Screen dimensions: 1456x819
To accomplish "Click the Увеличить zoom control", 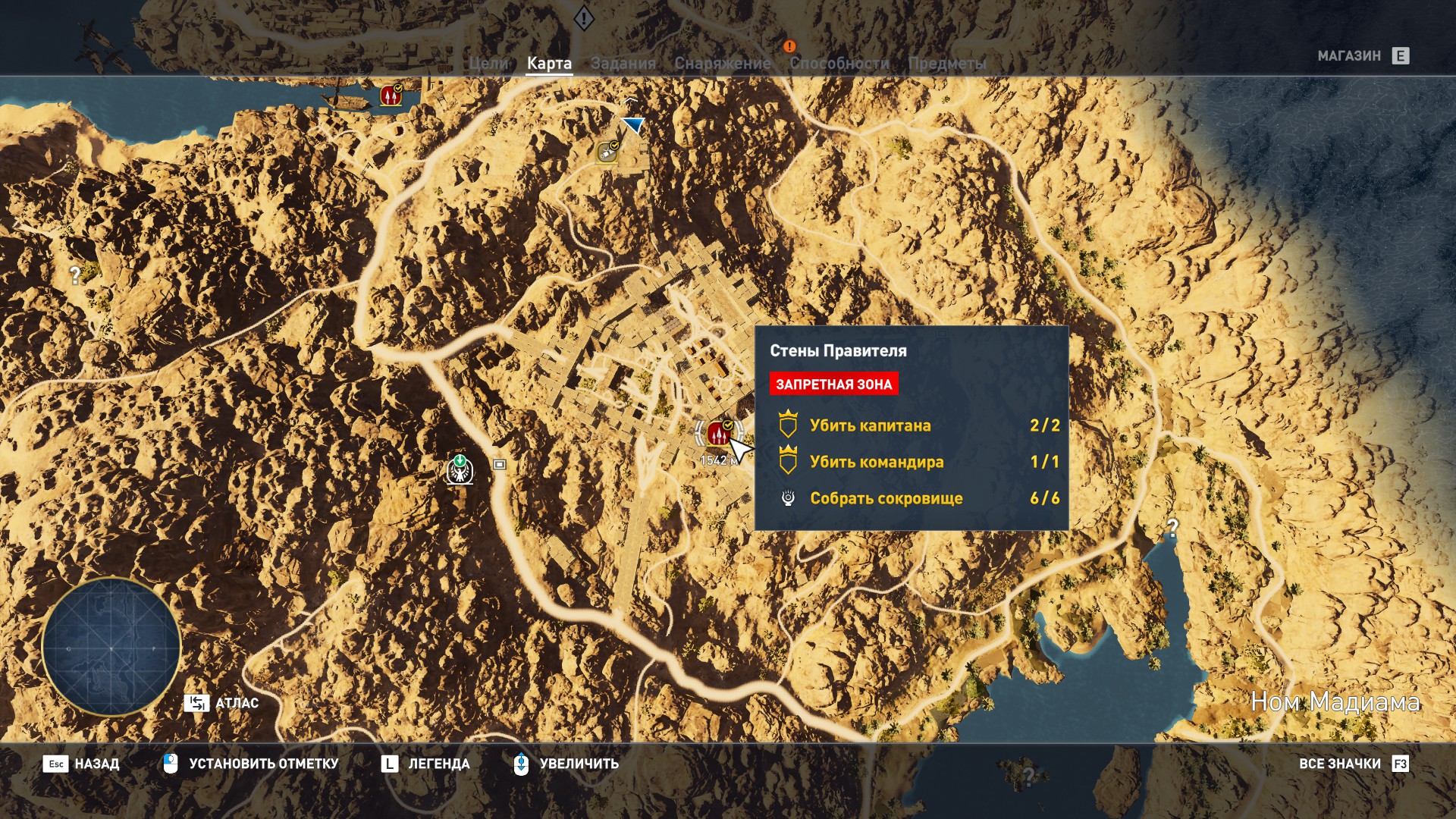I will click(521, 764).
